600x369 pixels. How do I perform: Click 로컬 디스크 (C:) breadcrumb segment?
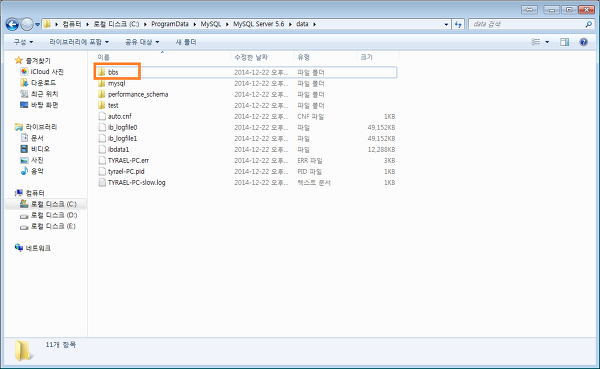coord(116,24)
